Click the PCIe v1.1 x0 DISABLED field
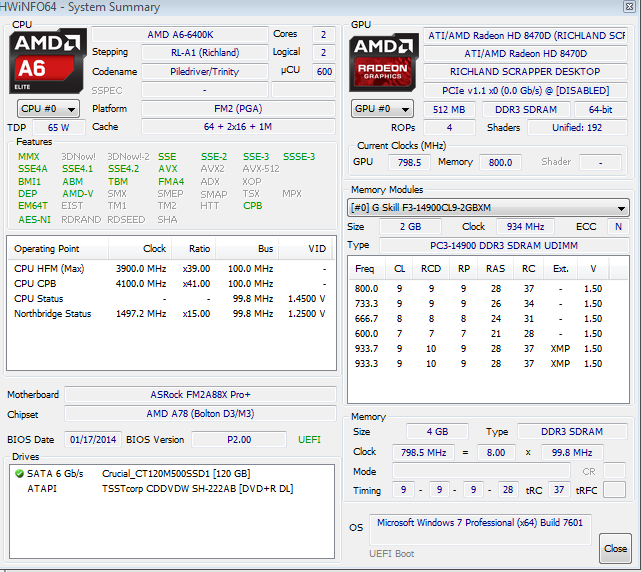This screenshot has height=572, width=641. click(x=525, y=90)
